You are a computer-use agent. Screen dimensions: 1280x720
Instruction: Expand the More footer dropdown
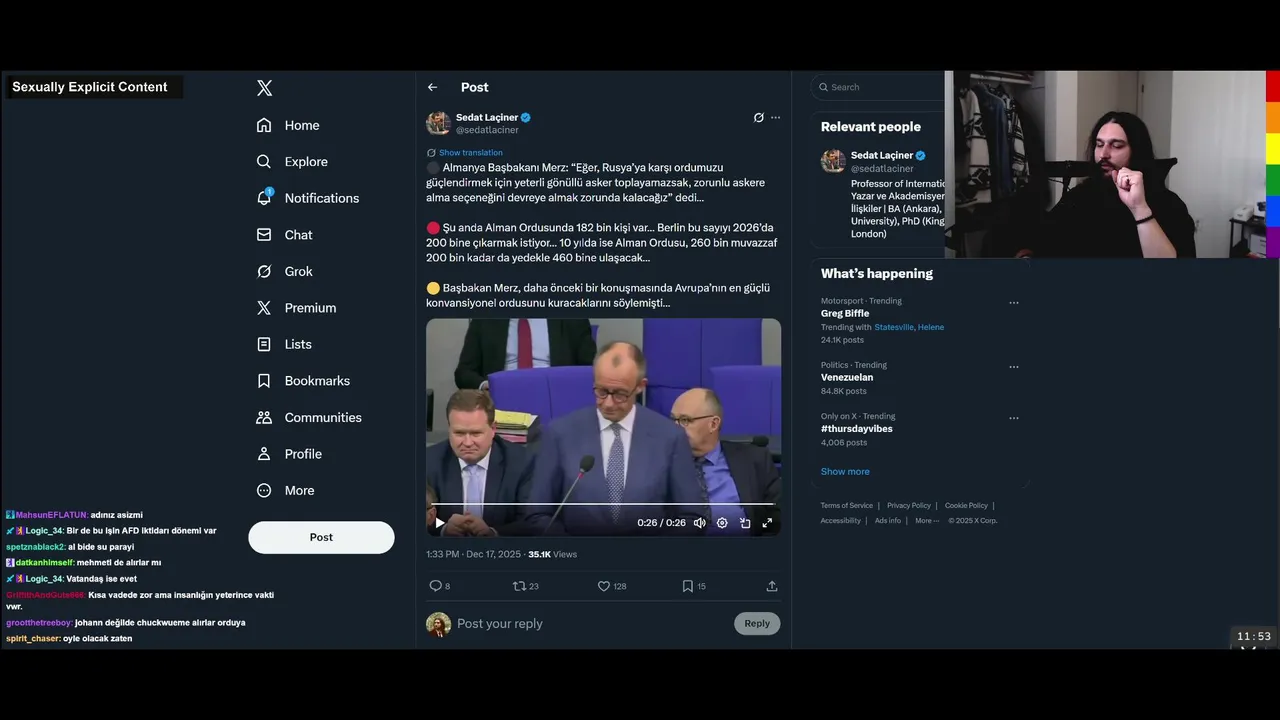click(927, 520)
